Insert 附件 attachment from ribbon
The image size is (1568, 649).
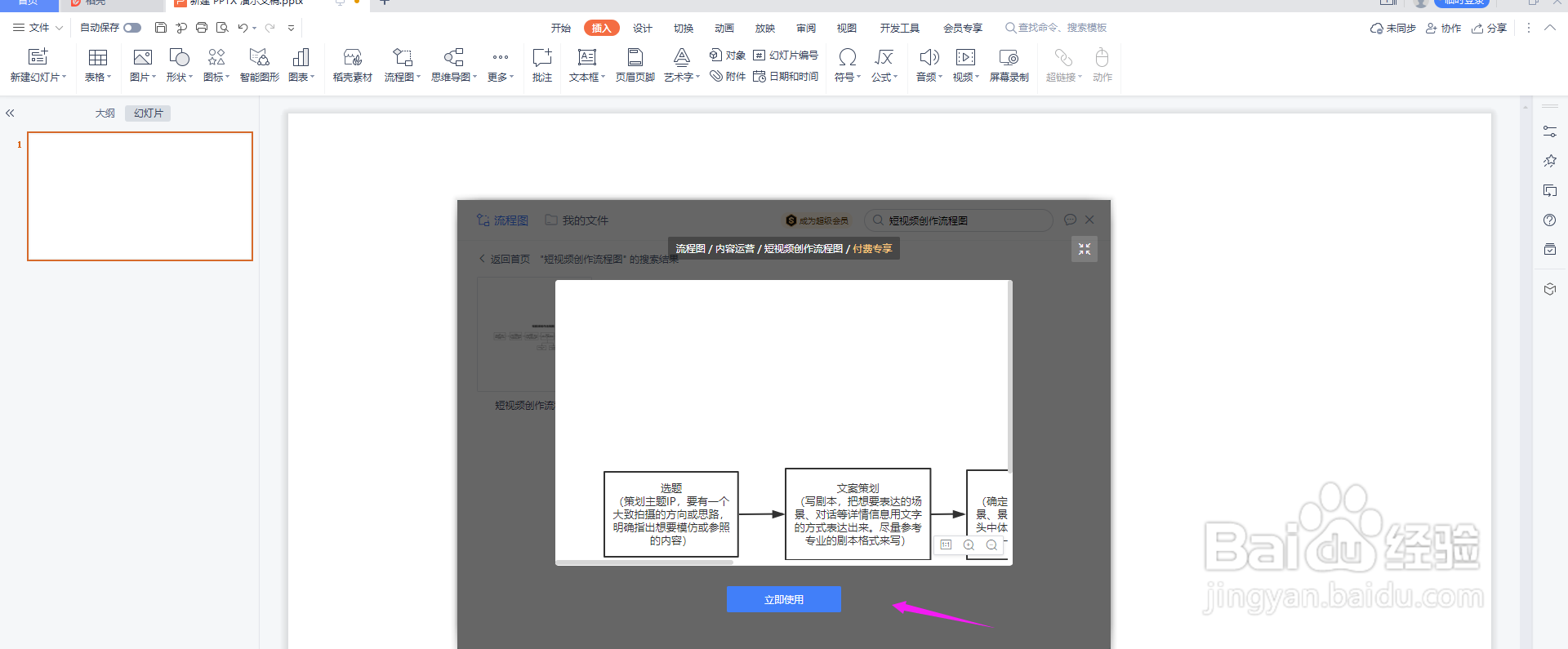point(728,76)
